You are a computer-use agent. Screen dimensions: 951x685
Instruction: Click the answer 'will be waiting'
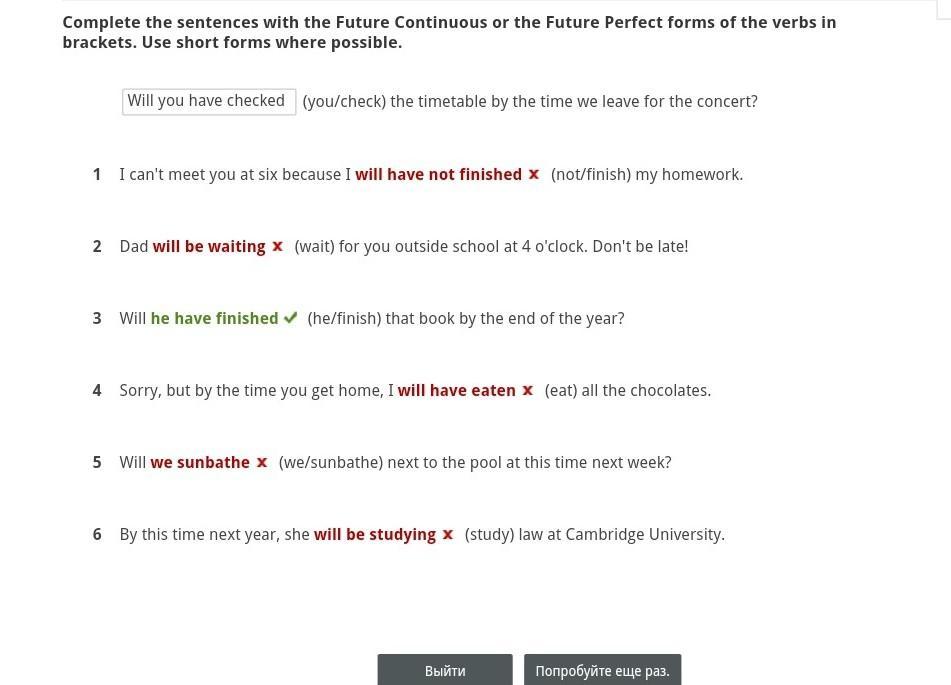pos(209,246)
